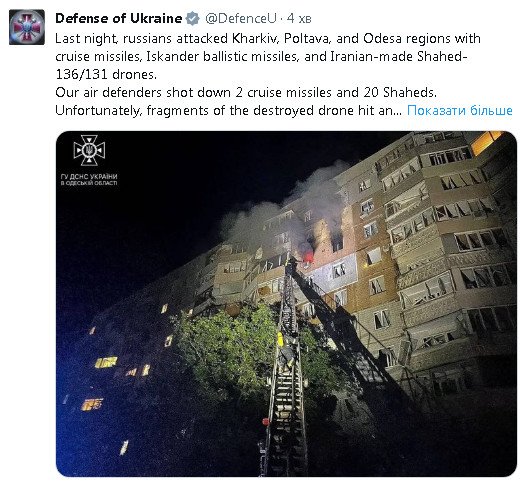The height and width of the screenshot is (484, 523).
Task: Click the '136/131 drones.' text
Action: pos(106,75)
